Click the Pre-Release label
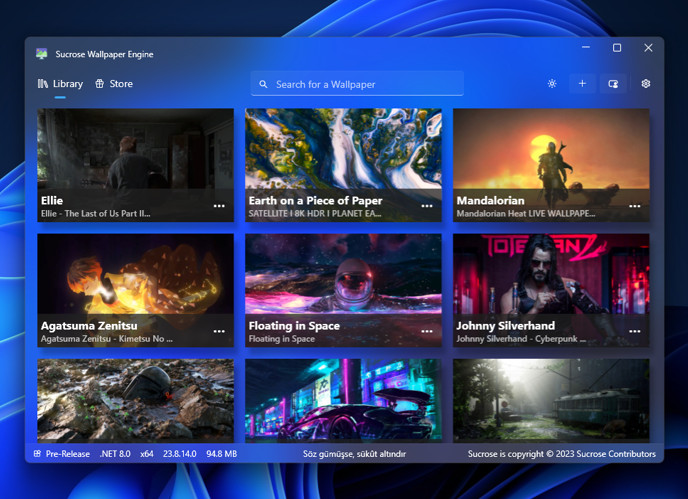Image resolution: width=688 pixels, height=499 pixels. pyautogui.click(x=68, y=454)
